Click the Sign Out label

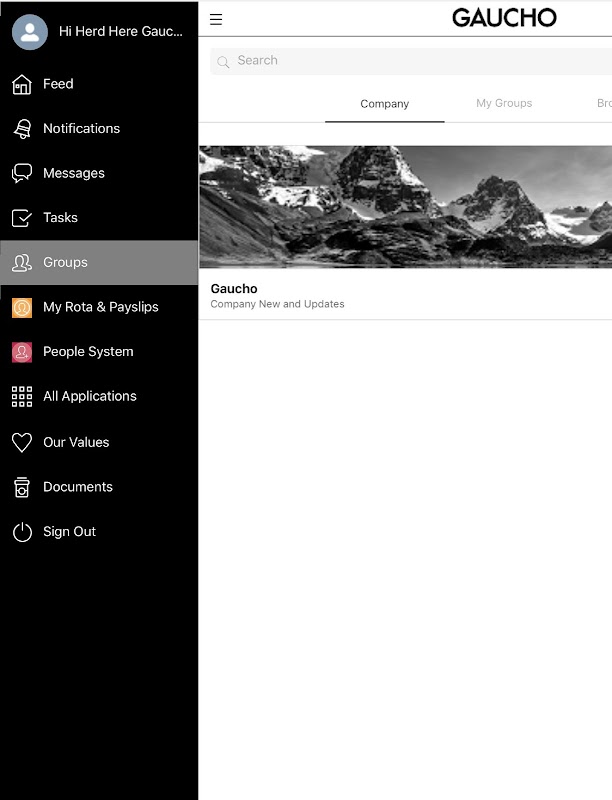(69, 532)
